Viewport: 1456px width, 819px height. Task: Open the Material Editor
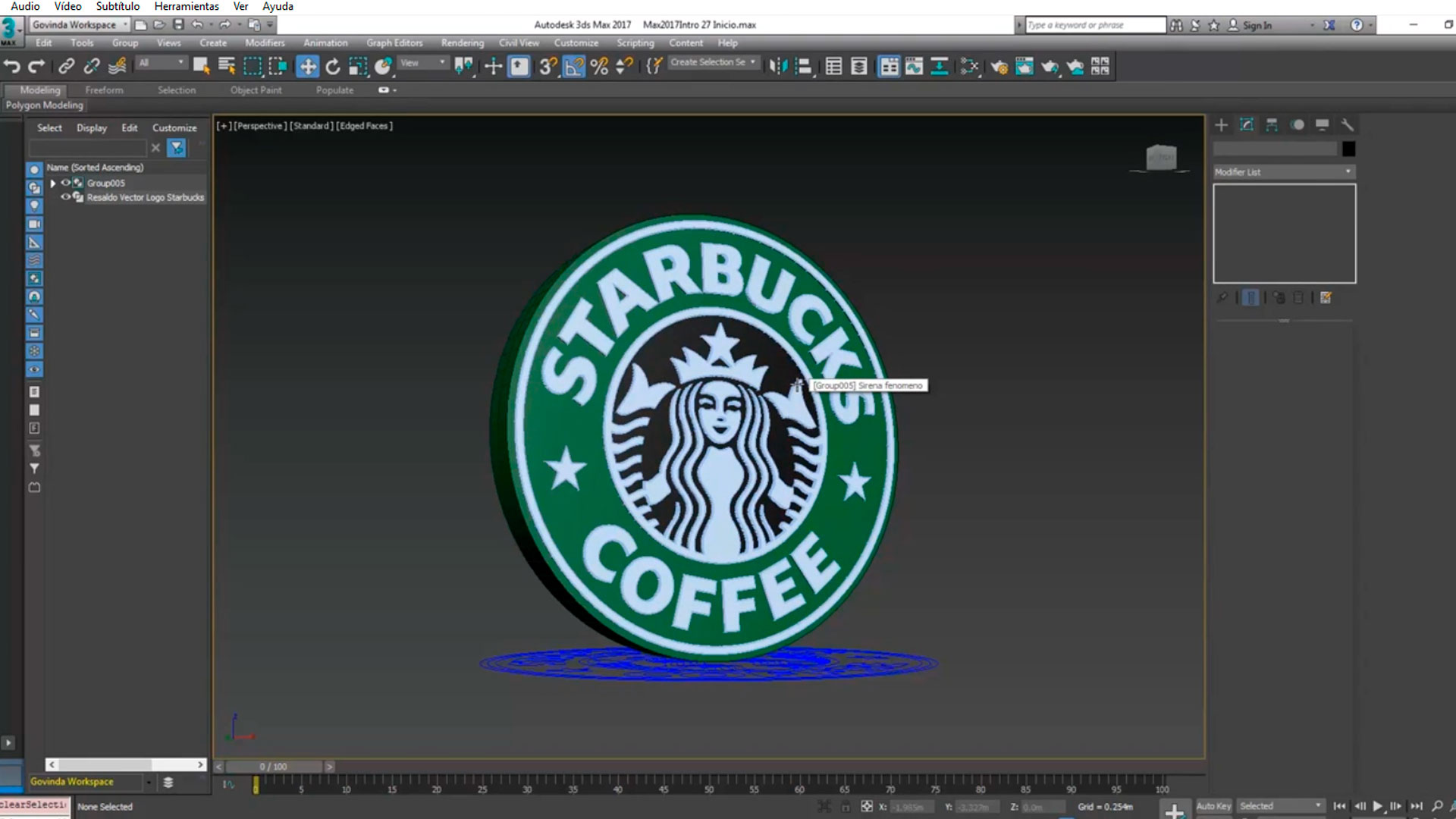click(969, 67)
